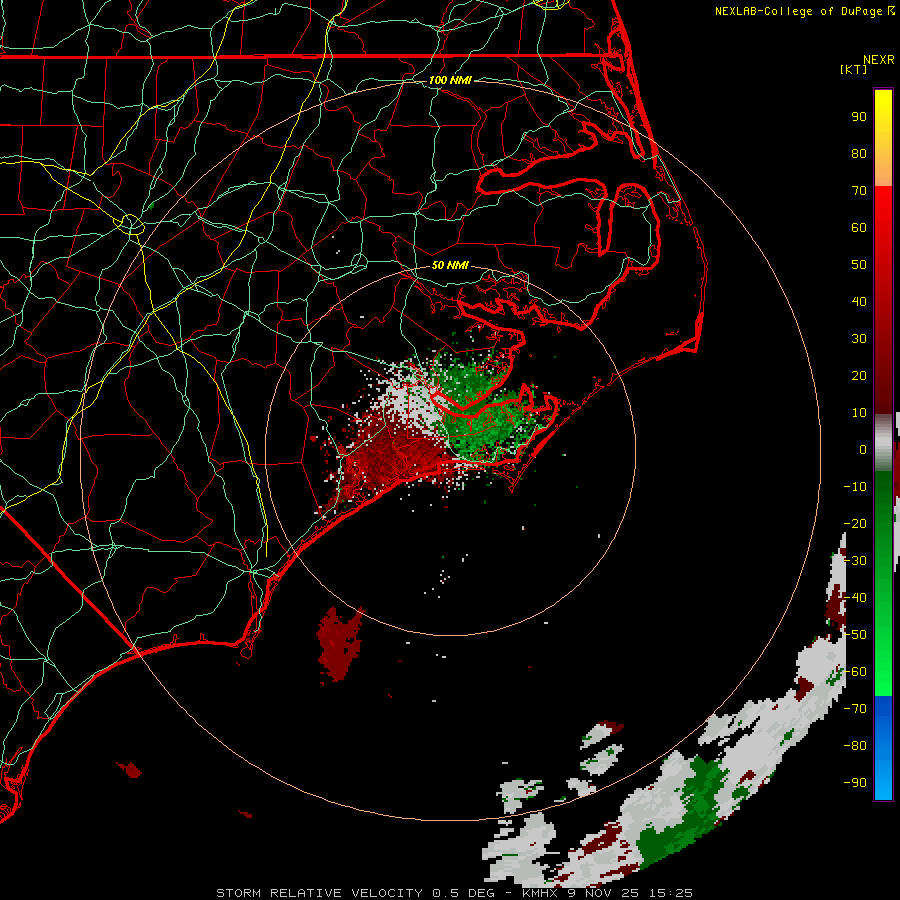This screenshot has width=900, height=900.
Task: Select the 20 knot scale label
Action: click(859, 375)
